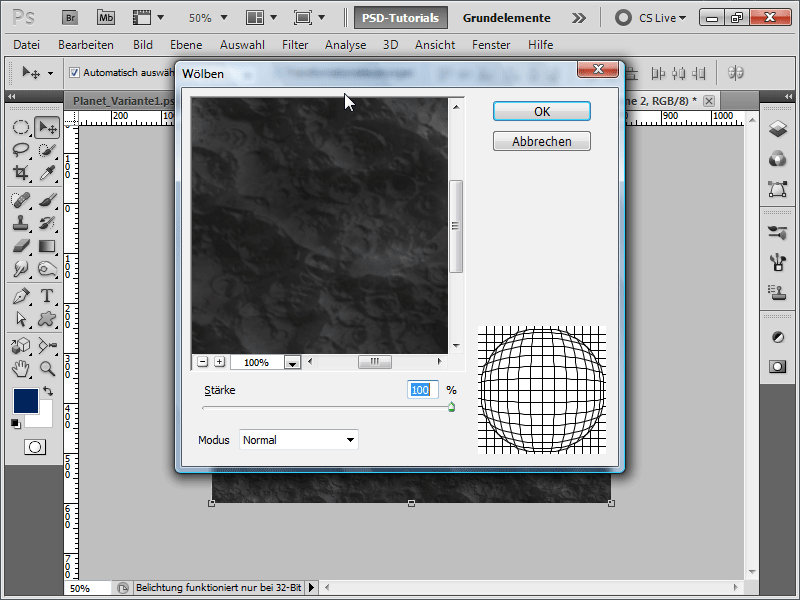Open the Datei menu
This screenshot has width=800, height=600.
(27, 45)
